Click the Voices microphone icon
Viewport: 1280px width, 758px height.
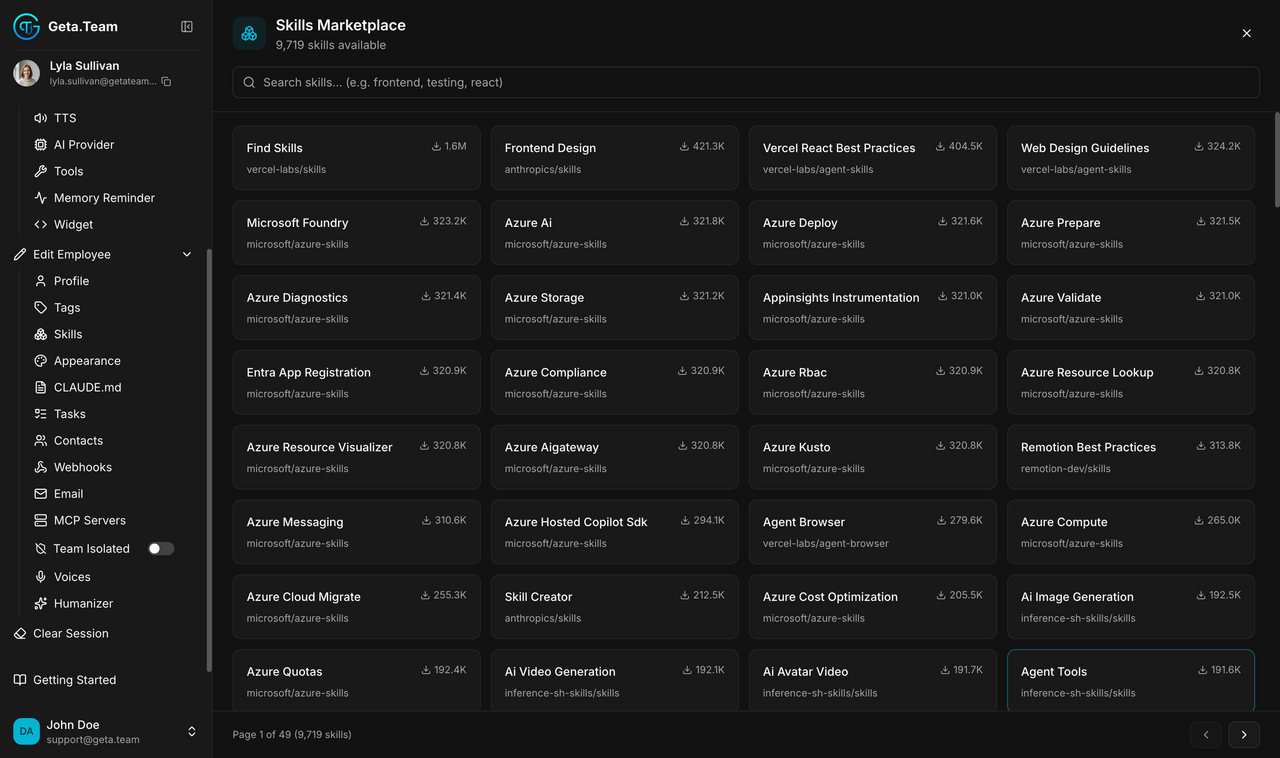[41, 577]
